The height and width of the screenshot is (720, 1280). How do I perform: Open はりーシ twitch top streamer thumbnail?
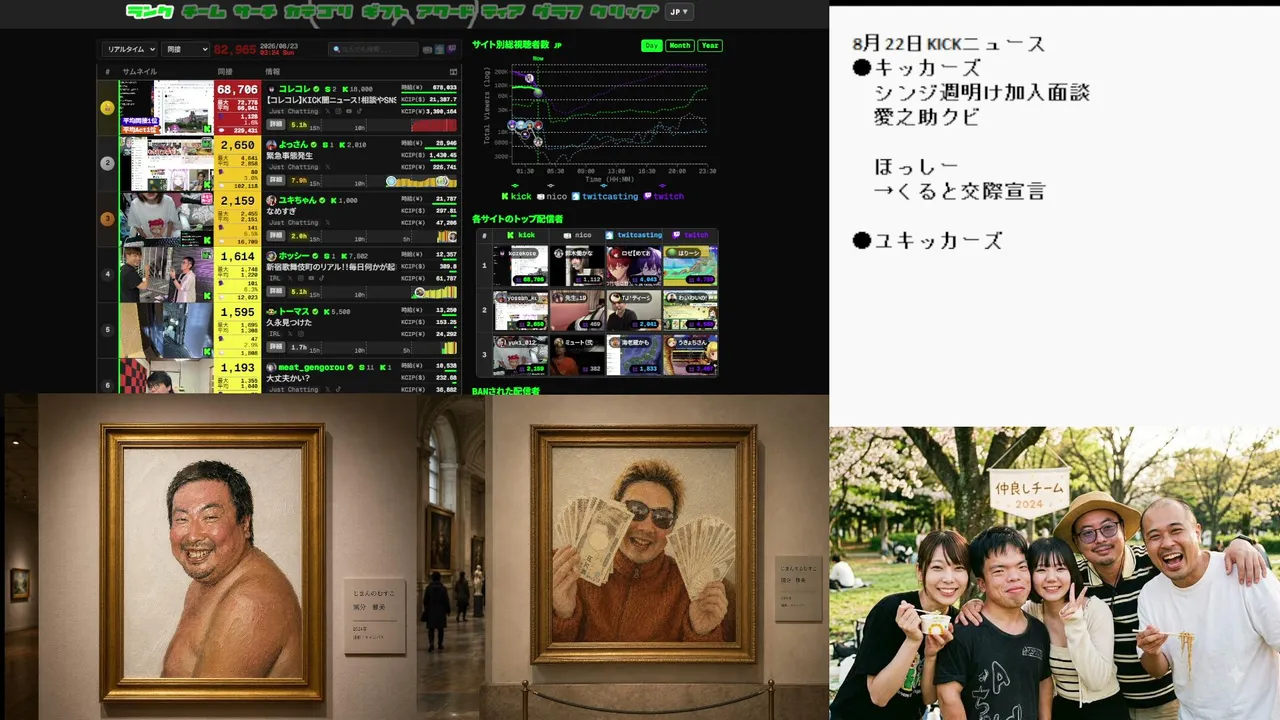(x=690, y=266)
